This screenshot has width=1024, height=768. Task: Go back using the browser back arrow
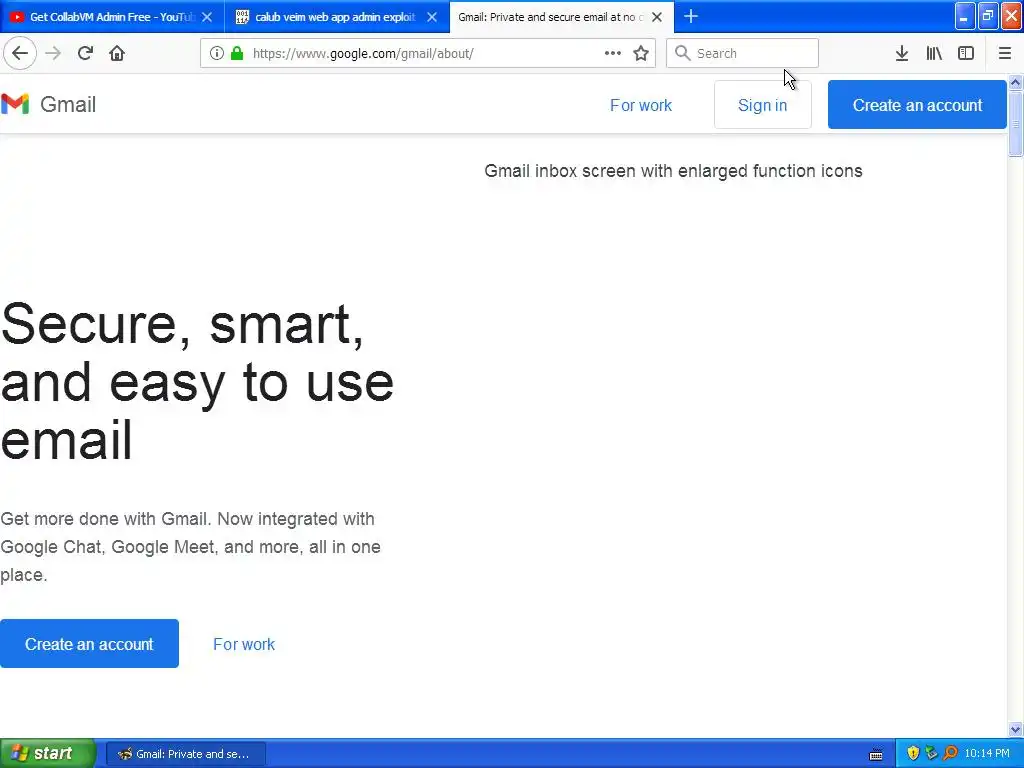[20, 53]
